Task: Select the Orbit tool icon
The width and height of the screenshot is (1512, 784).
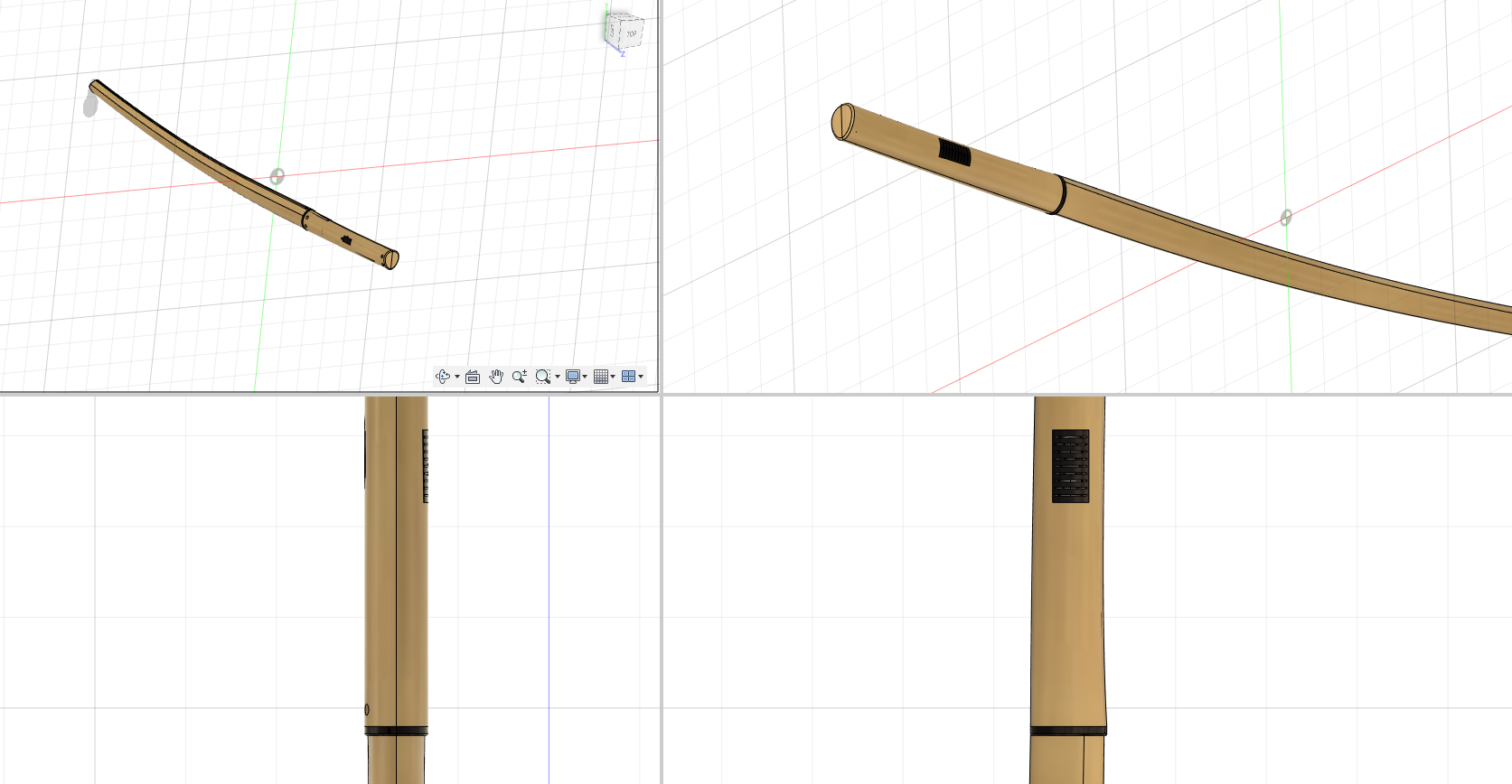Action: pyautogui.click(x=442, y=377)
